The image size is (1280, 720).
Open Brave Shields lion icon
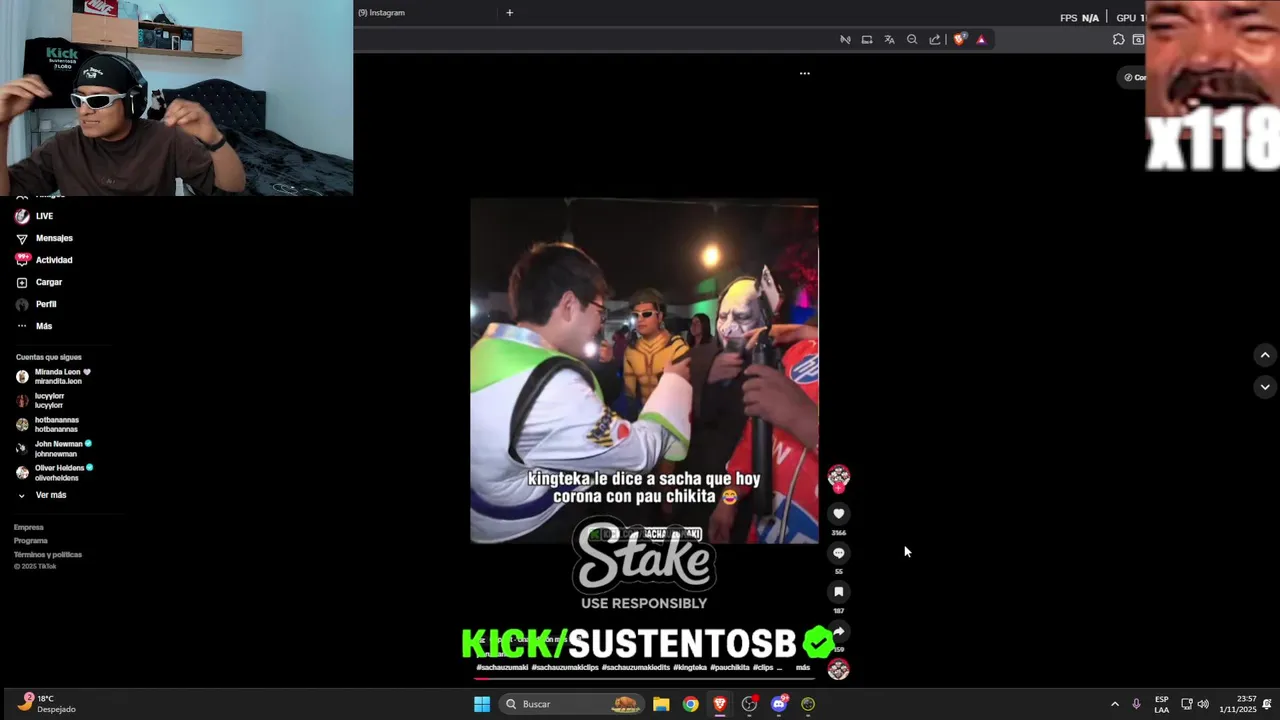[x=960, y=40]
